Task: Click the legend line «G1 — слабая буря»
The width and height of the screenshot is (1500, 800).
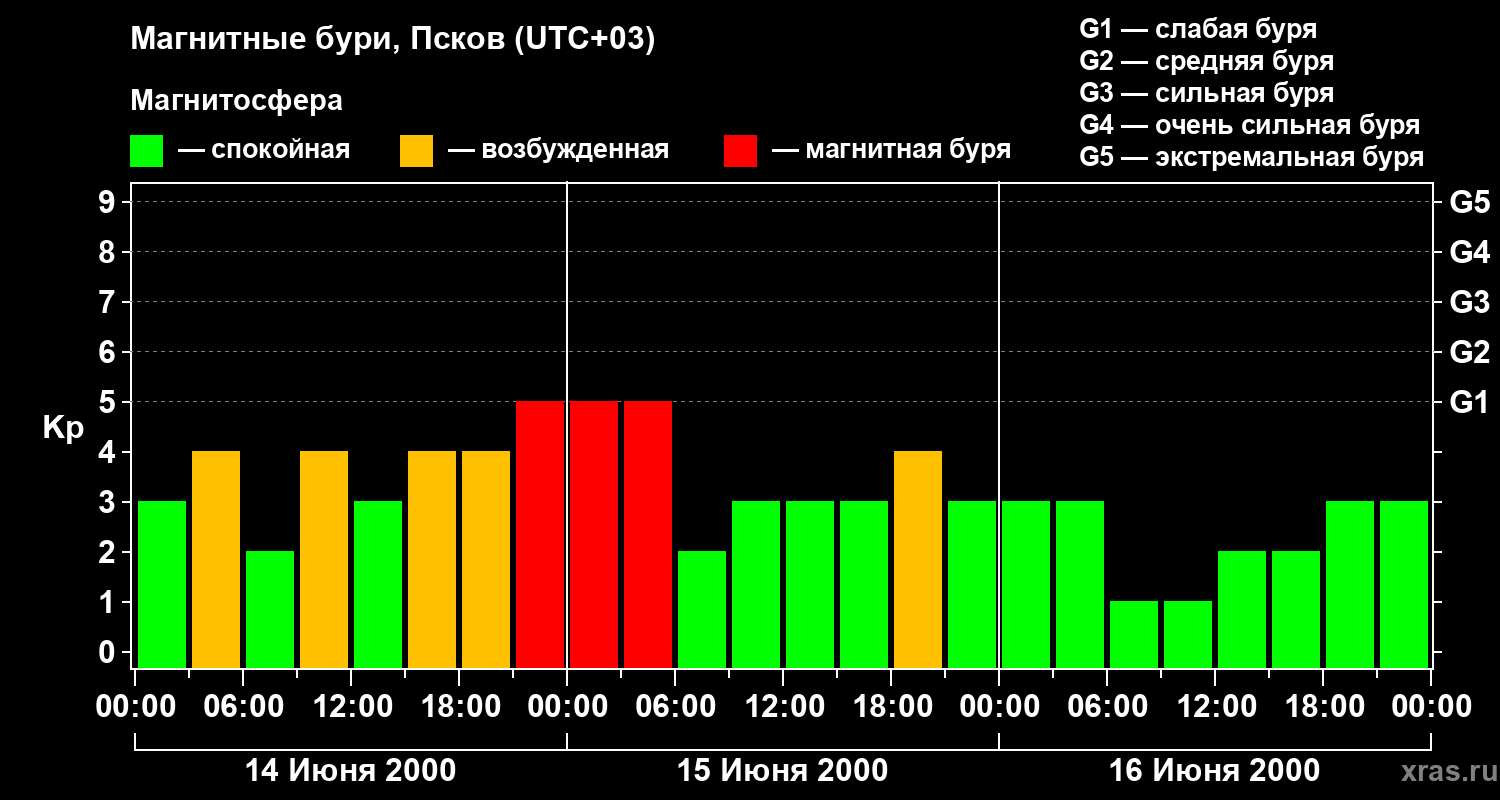Action: click(x=1198, y=29)
